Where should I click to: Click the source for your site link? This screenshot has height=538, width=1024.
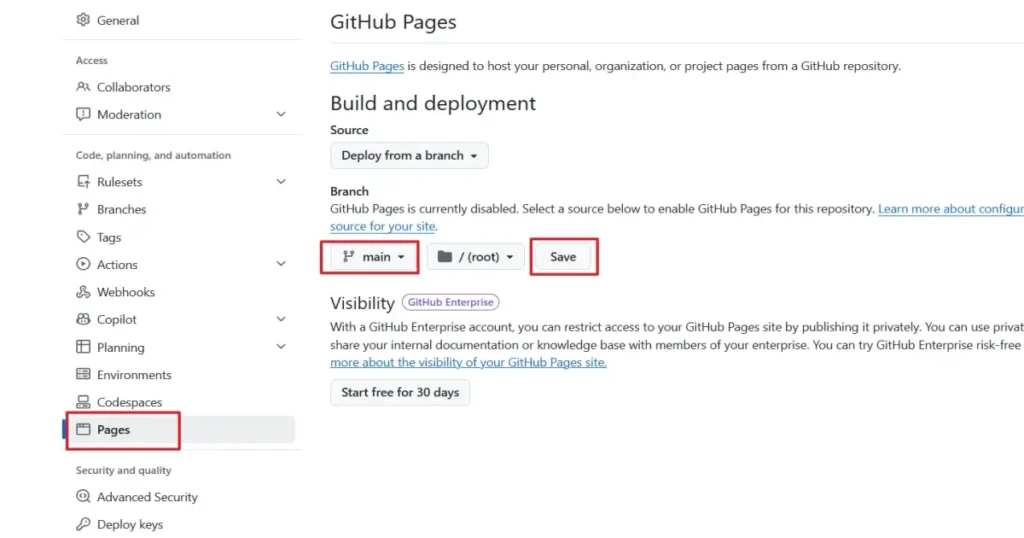383,226
